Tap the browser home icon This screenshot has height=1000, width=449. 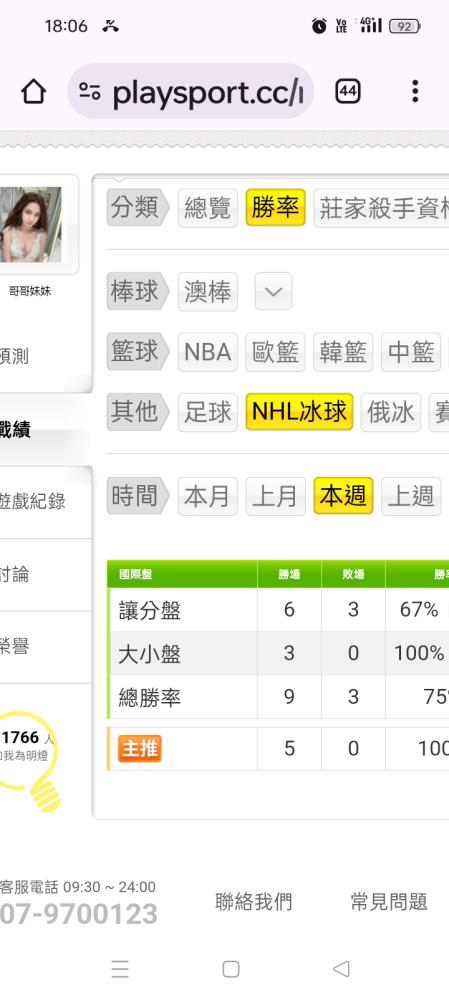(x=34, y=92)
